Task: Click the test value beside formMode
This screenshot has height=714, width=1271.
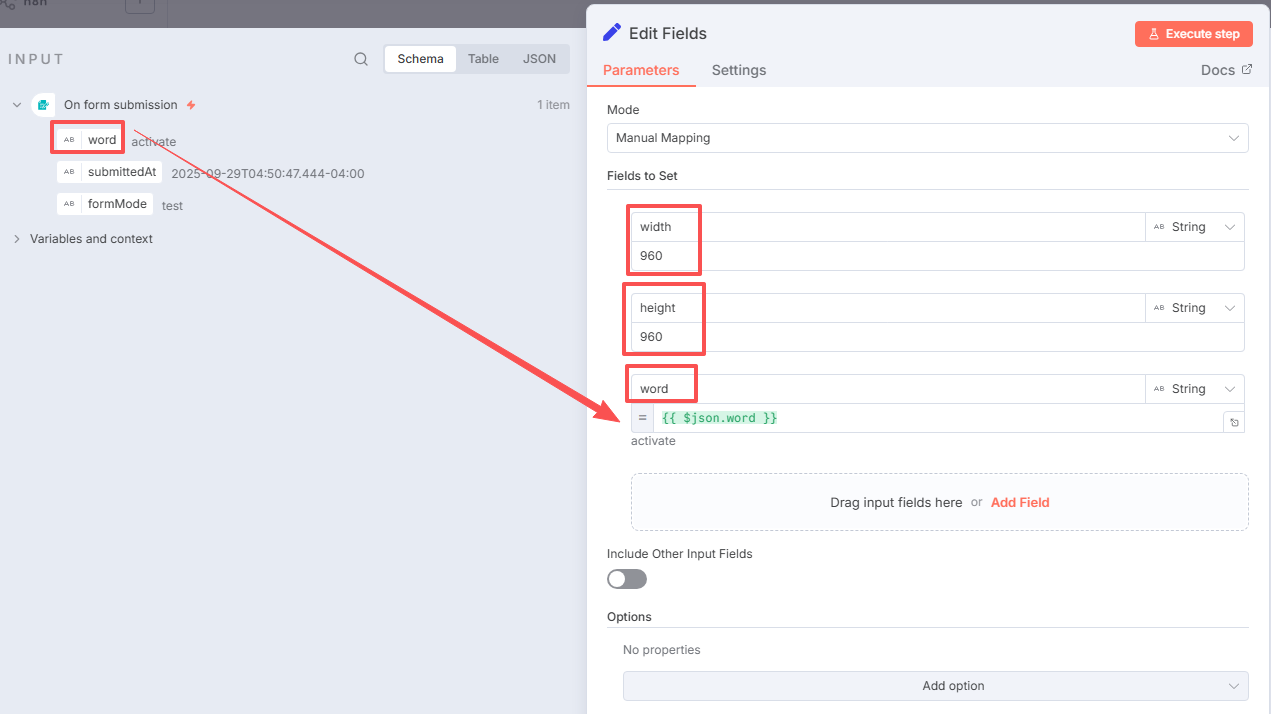Action: pyautogui.click(x=172, y=206)
